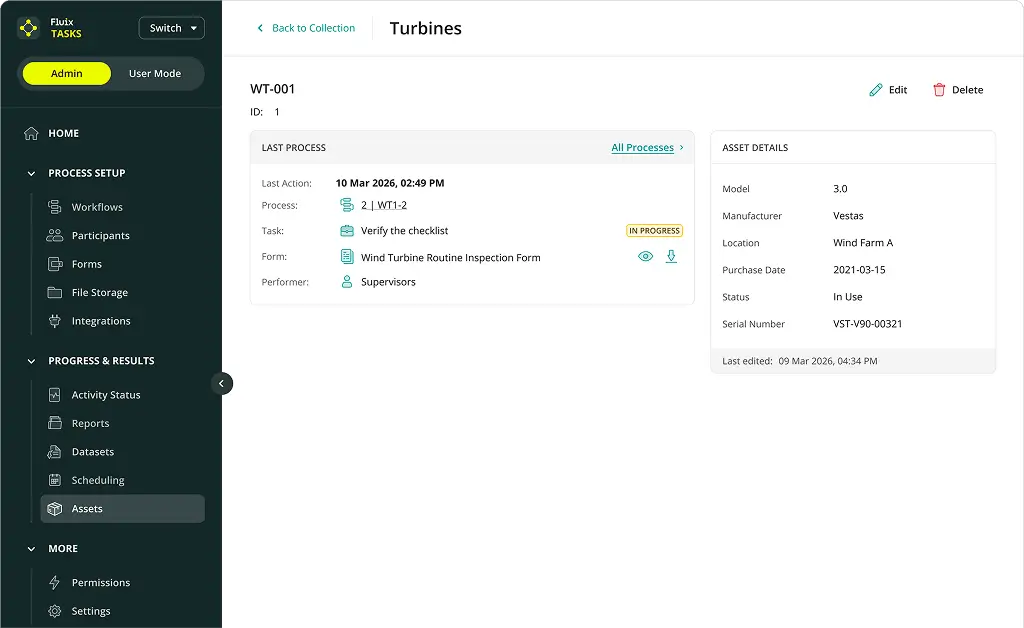Click the File Storage folder icon
The width and height of the screenshot is (1024, 628).
[x=55, y=293]
